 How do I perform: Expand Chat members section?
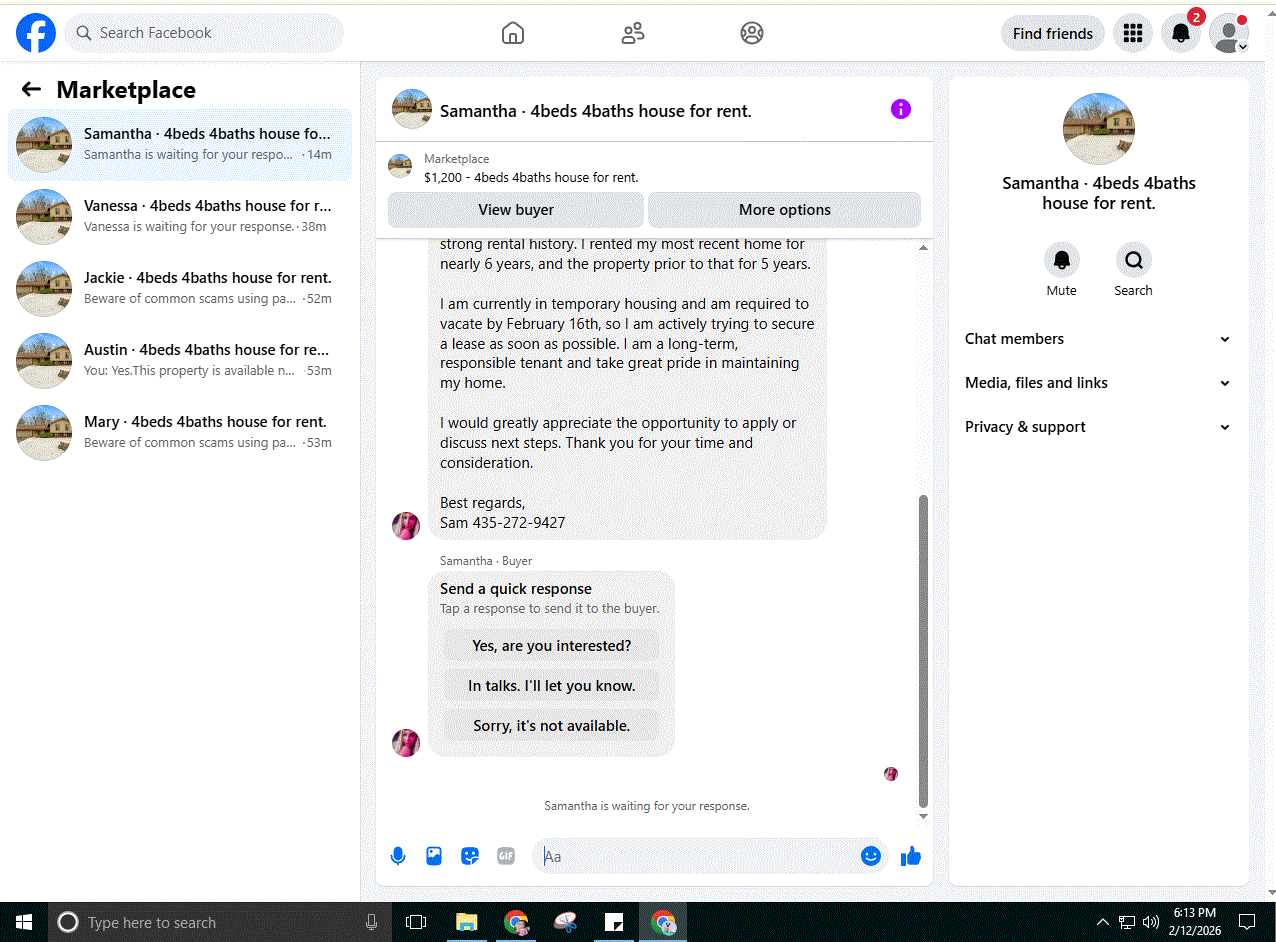tap(1097, 339)
